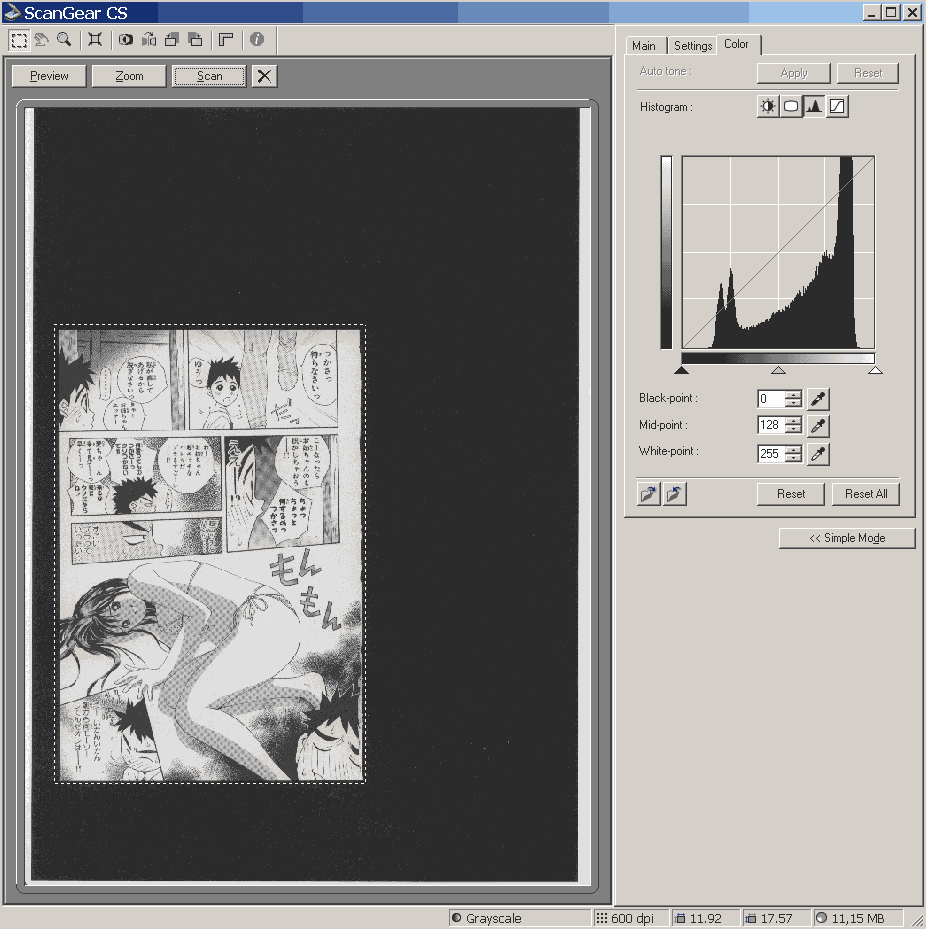Toggle the ruler display icon
The width and height of the screenshot is (926, 929).
[x=226, y=40]
